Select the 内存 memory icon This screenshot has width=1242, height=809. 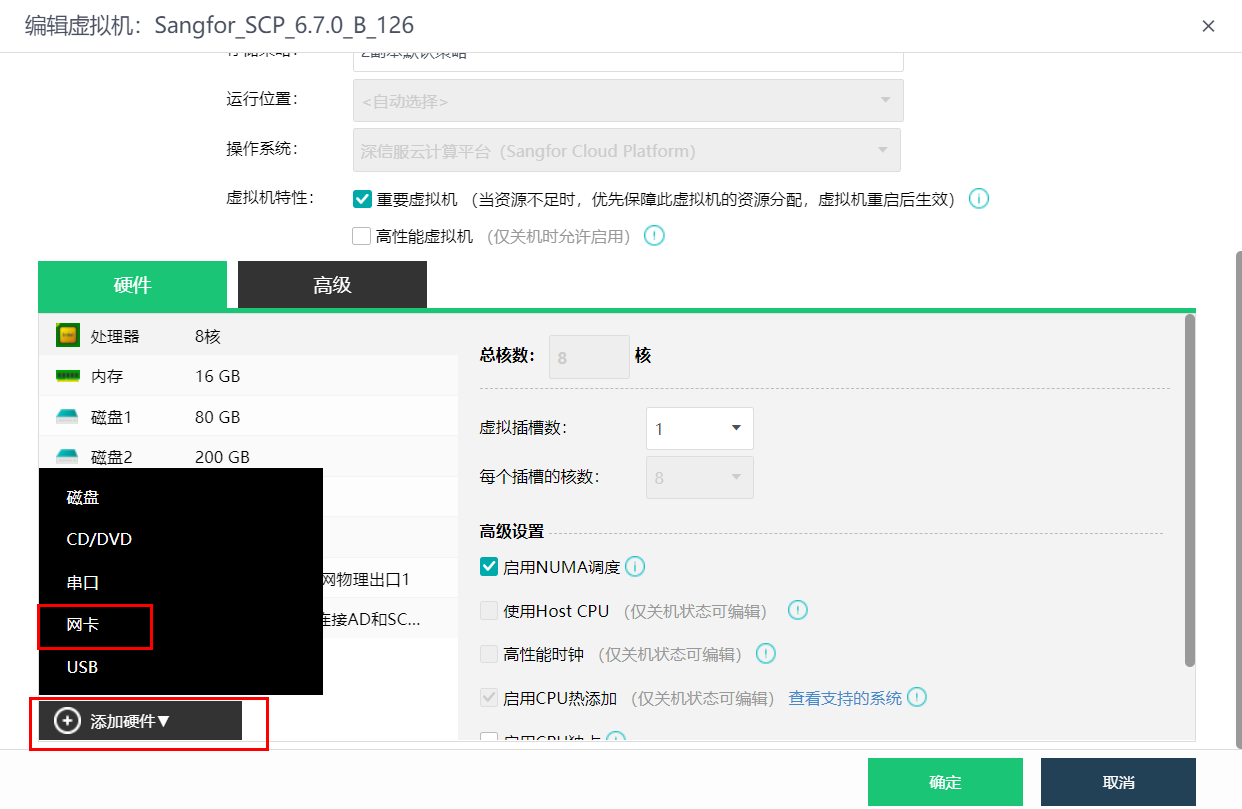(x=68, y=376)
